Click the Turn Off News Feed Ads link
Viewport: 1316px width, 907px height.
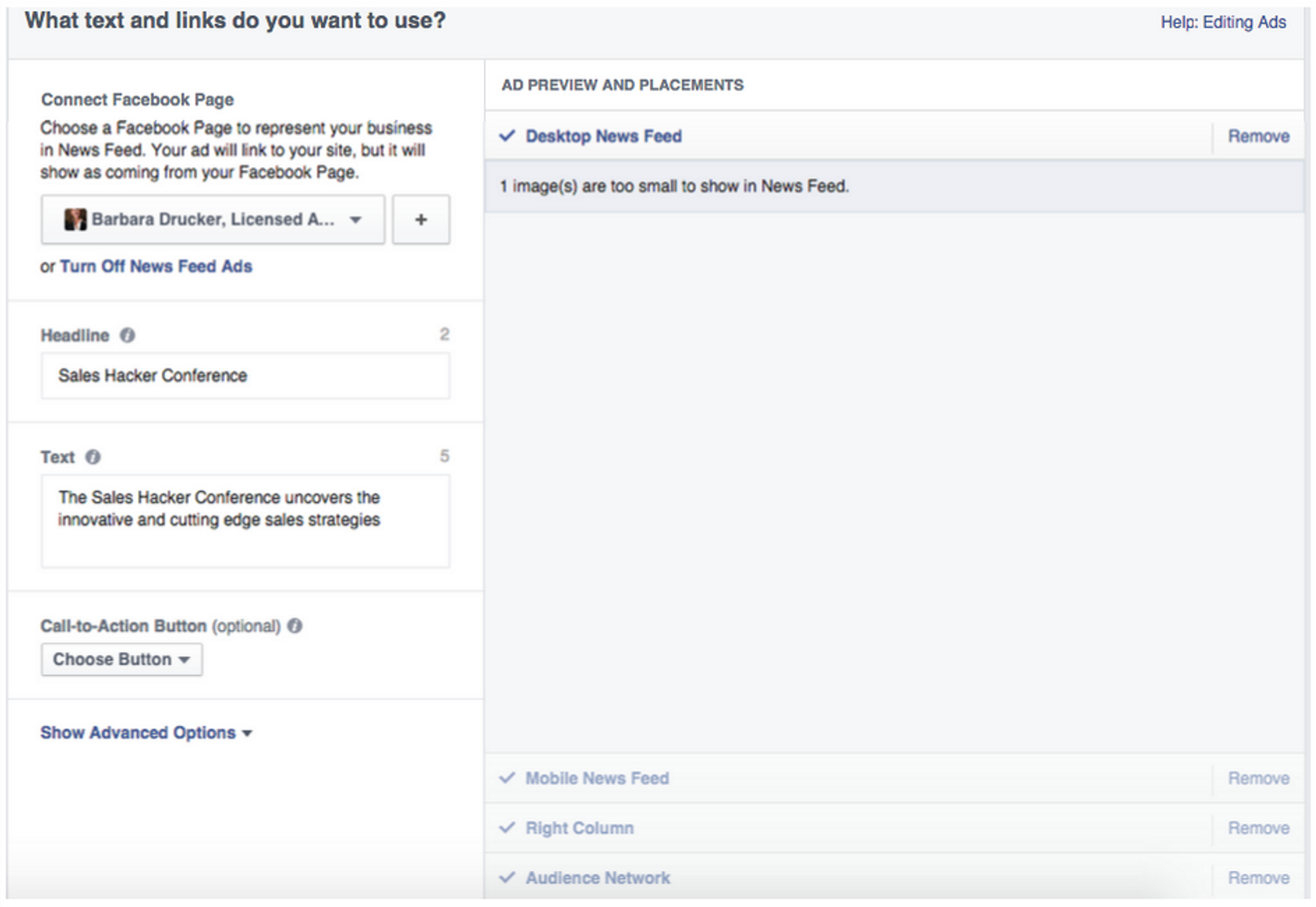coord(156,266)
